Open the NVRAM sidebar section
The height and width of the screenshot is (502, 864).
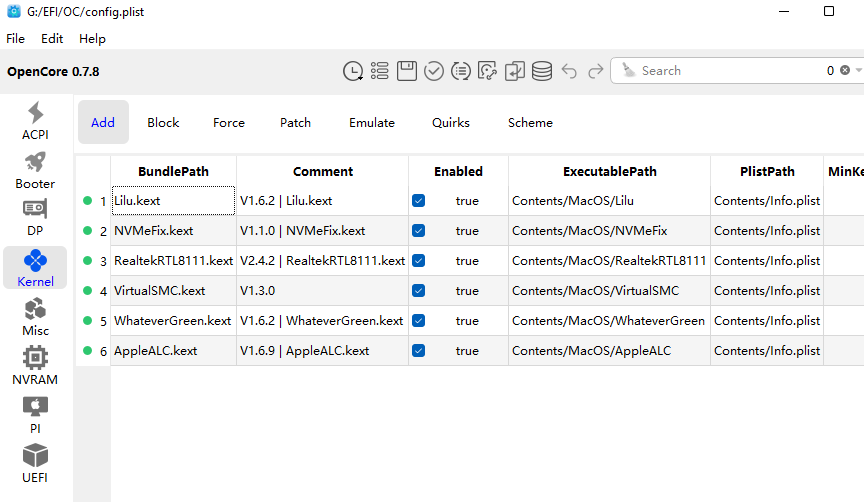[35, 366]
